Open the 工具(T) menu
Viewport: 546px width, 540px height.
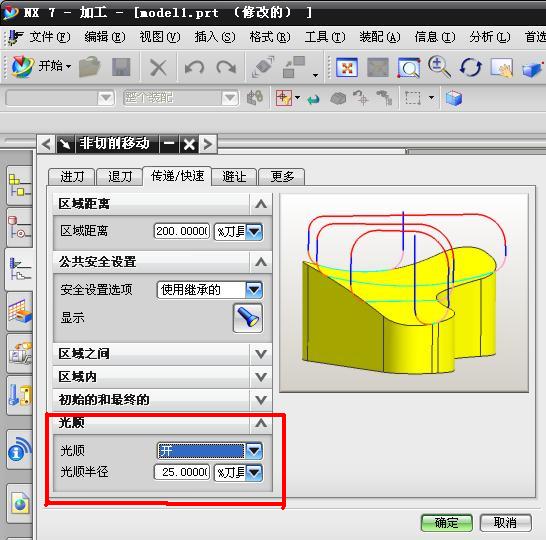click(x=325, y=37)
